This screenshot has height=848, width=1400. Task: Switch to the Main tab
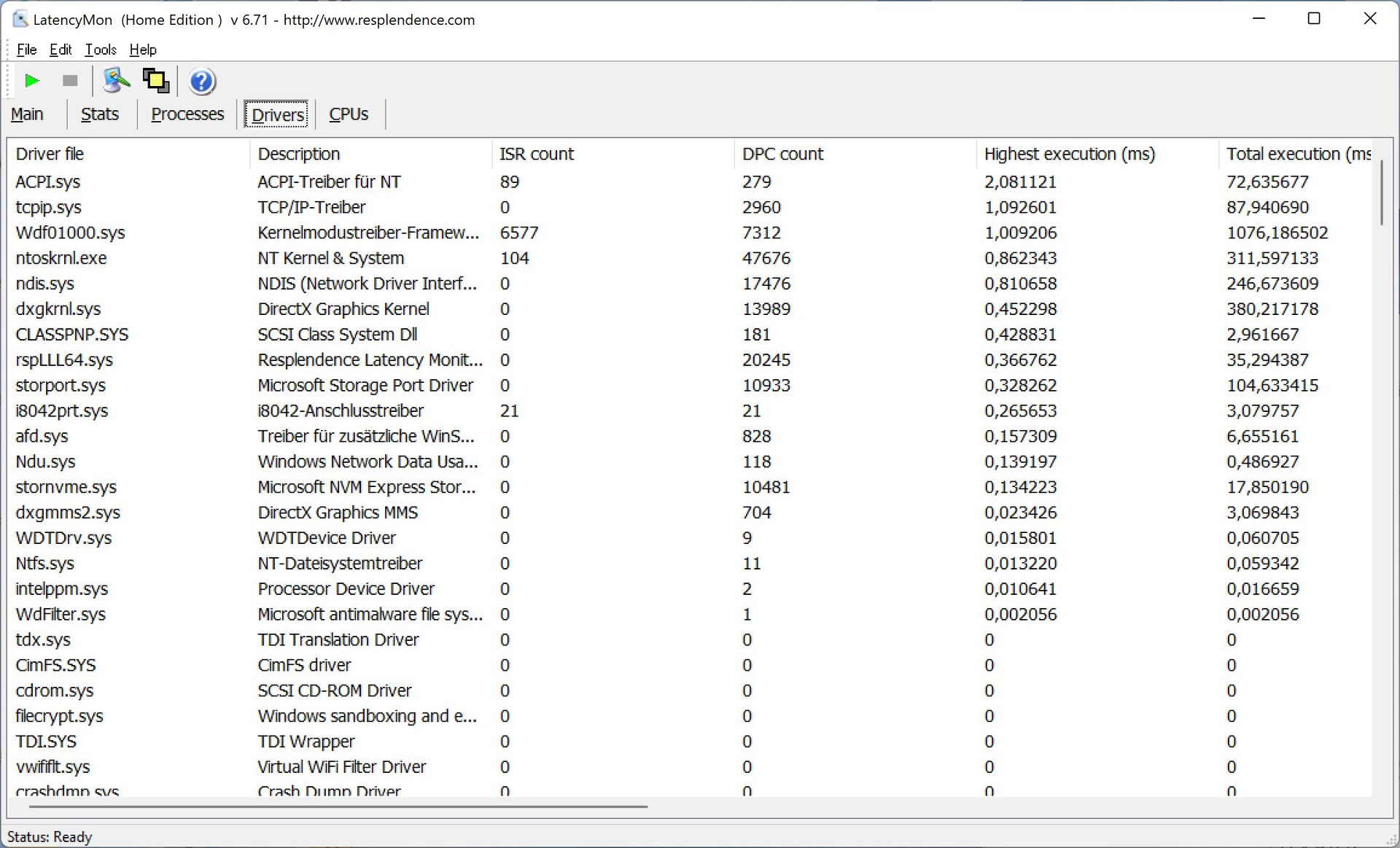[x=27, y=114]
